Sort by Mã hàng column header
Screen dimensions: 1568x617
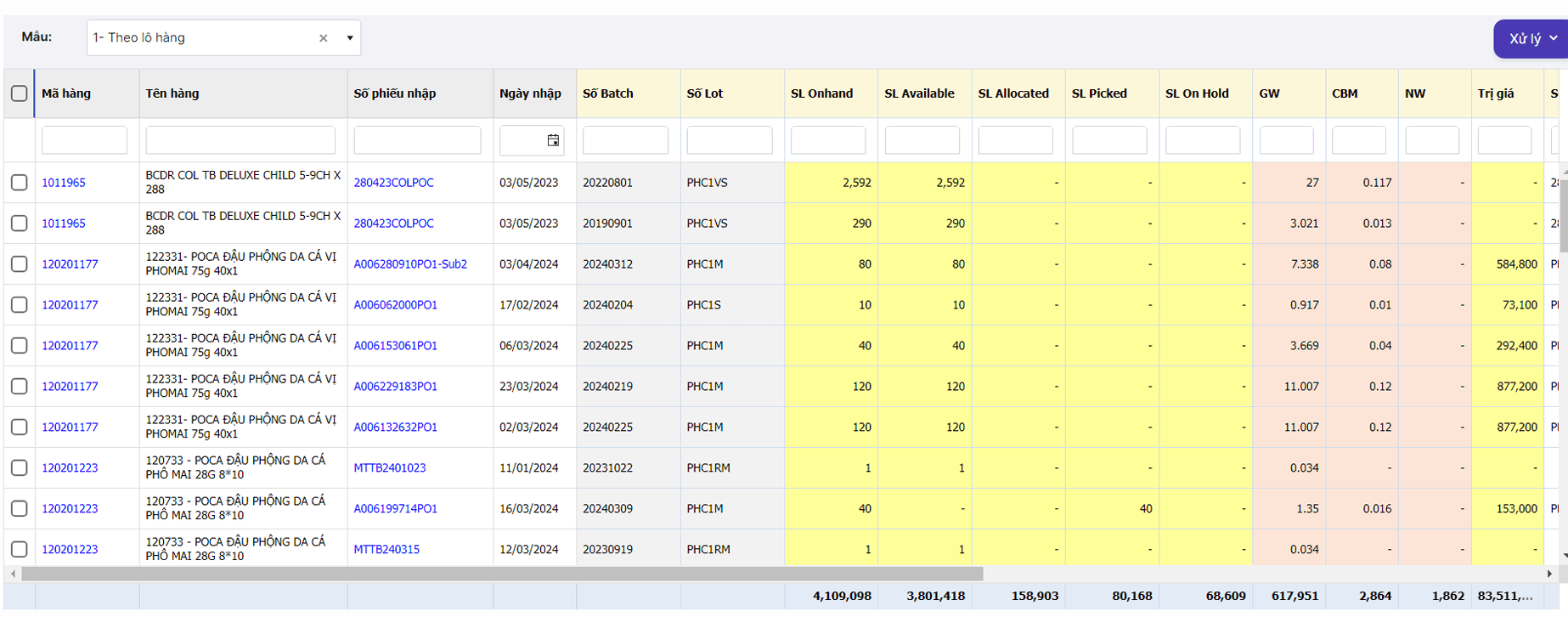point(66,93)
